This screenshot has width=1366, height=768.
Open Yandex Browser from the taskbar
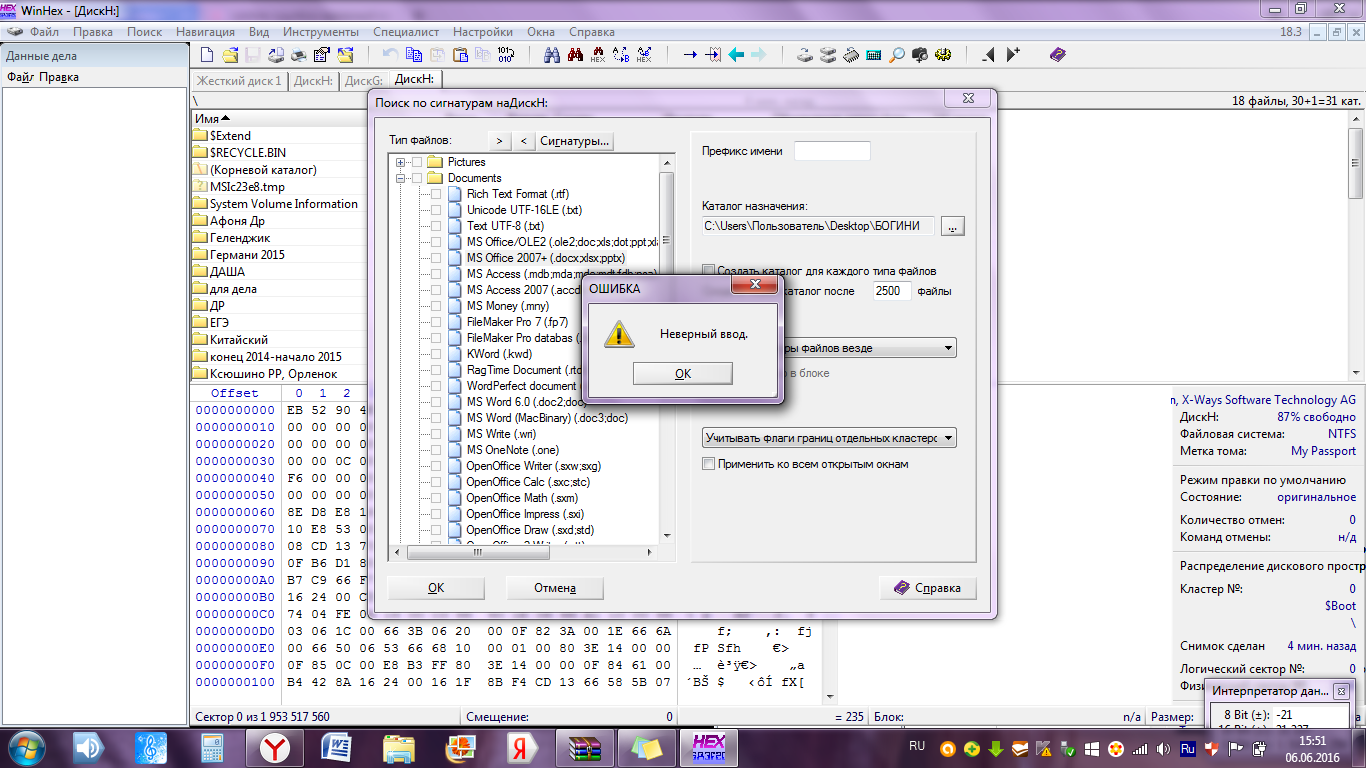click(x=274, y=747)
